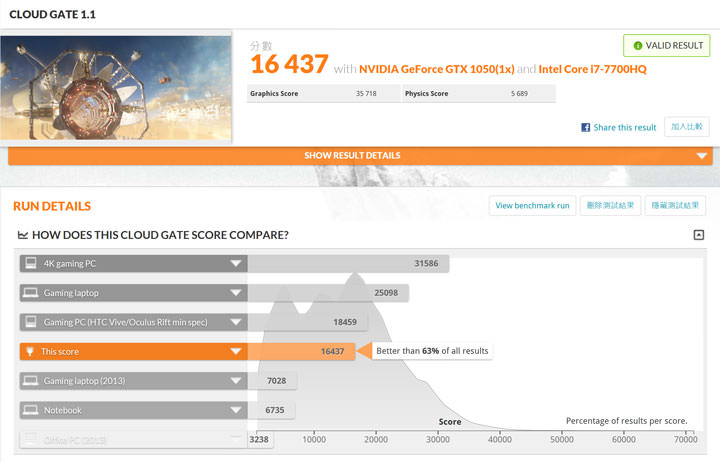
Task: Click the 刪除測試結果 button
Action: coord(610,206)
